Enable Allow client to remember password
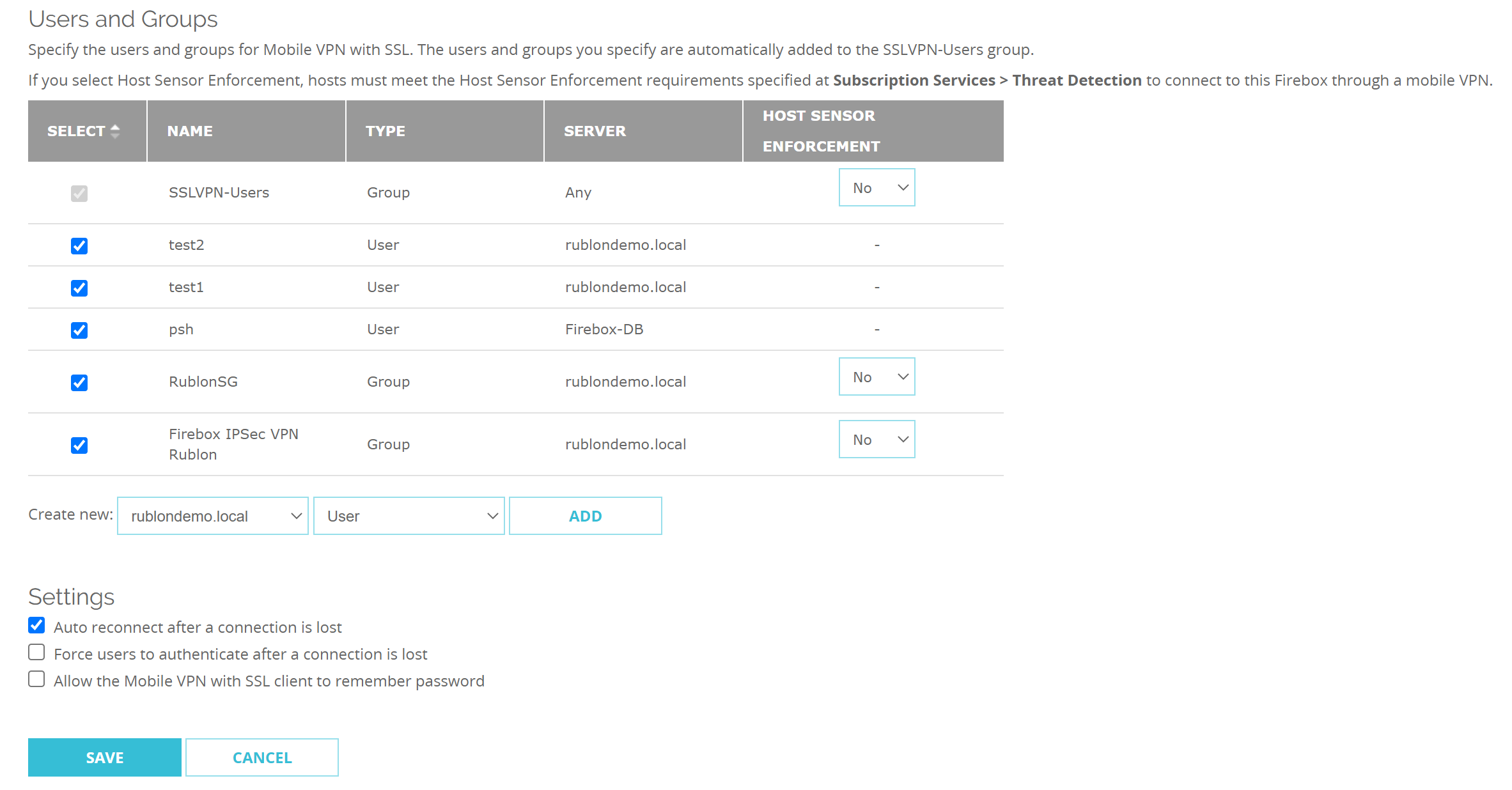The width and height of the screenshot is (1512, 790). (x=37, y=679)
